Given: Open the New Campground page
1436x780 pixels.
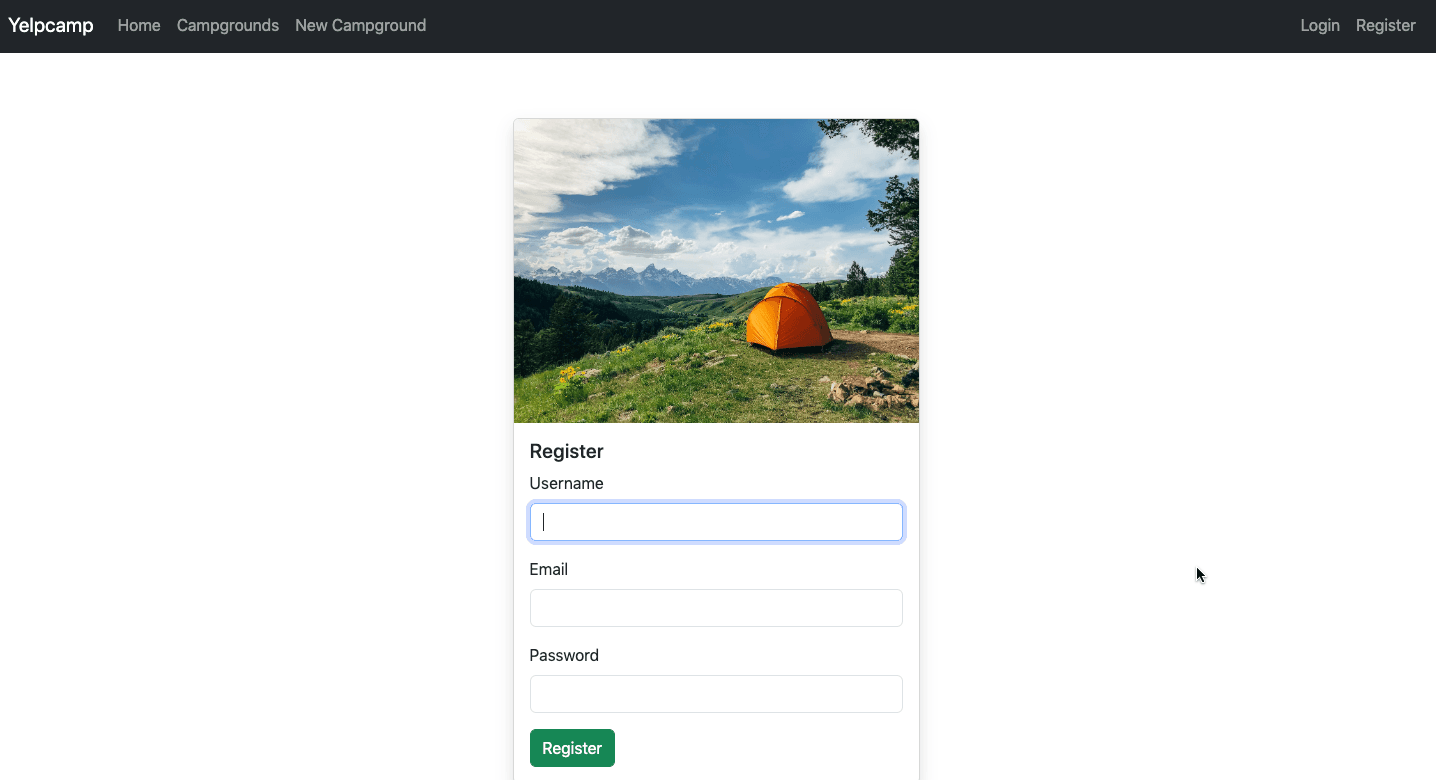Looking at the screenshot, I should tap(360, 26).
